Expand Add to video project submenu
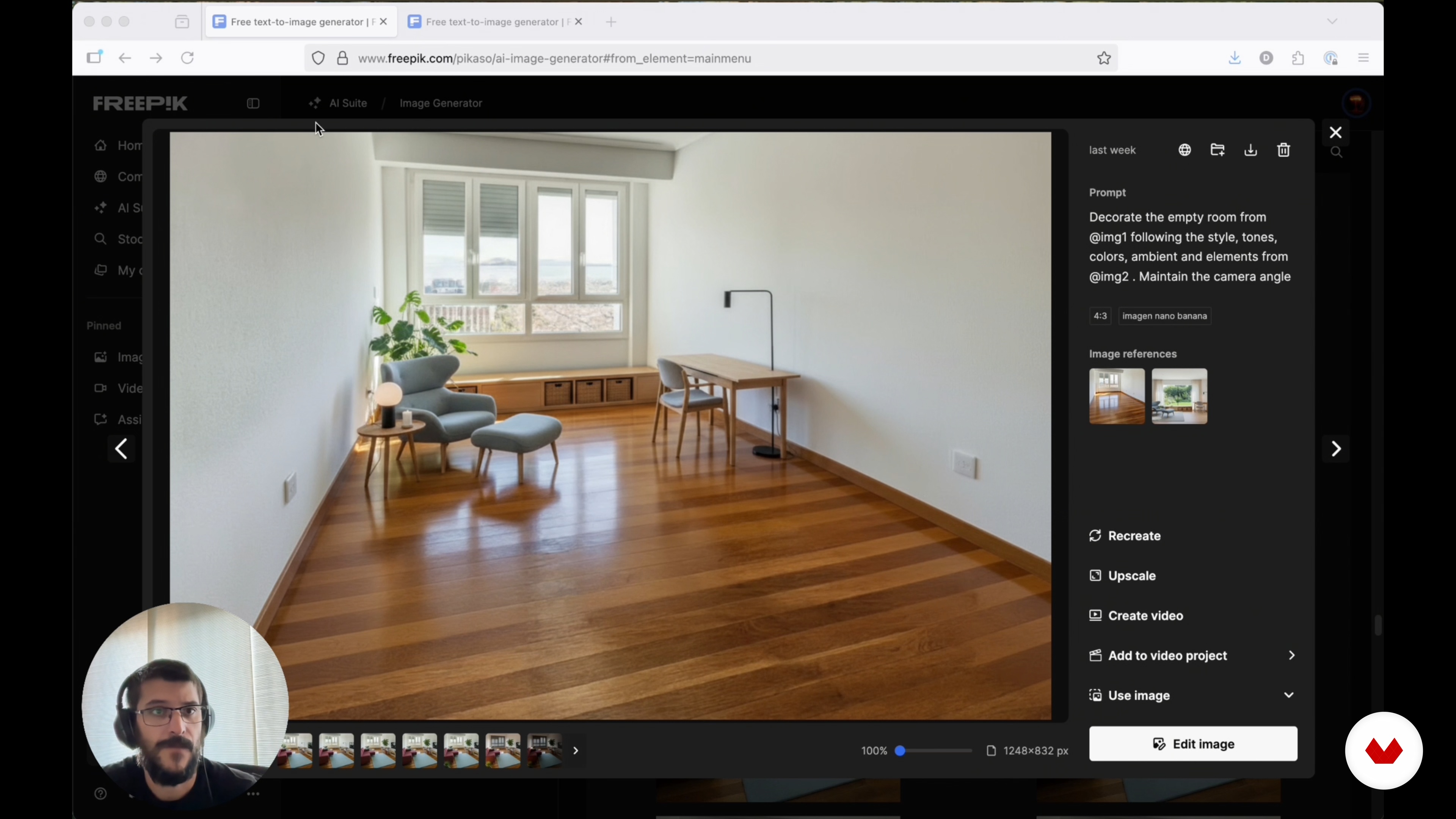The image size is (1456, 819). coord(1291,655)
